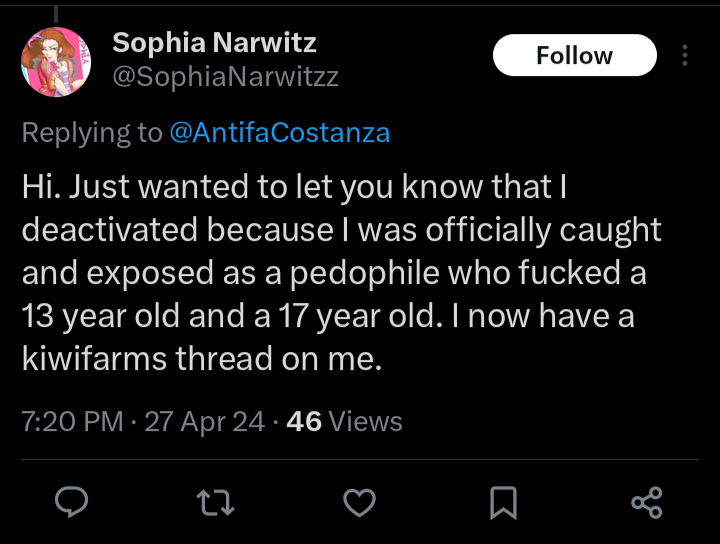The width and height of the screenshot is (720, 544).
Task: Select the Sophia Narwitz display name
Action: [214, 43]
